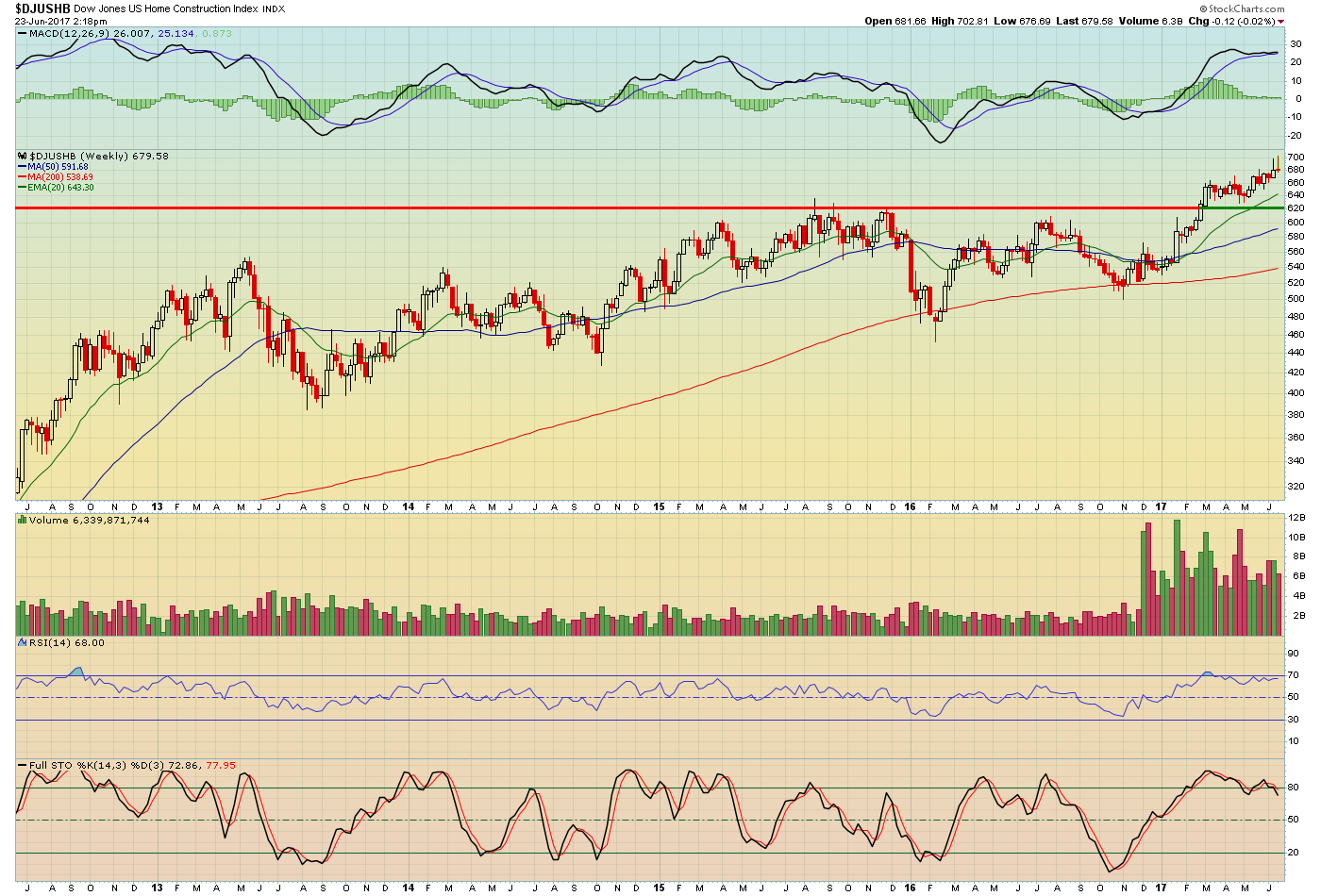Click the green 0.873 MACD histogram value
The width and height of the screenshot is (1321, 896).
pos(216,34)
